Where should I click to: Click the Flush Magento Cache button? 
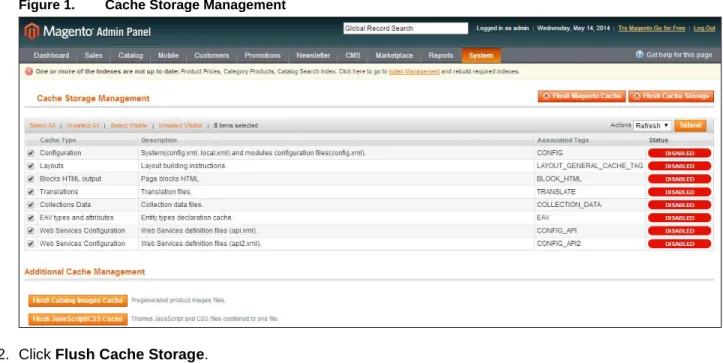tap(581, 96)
